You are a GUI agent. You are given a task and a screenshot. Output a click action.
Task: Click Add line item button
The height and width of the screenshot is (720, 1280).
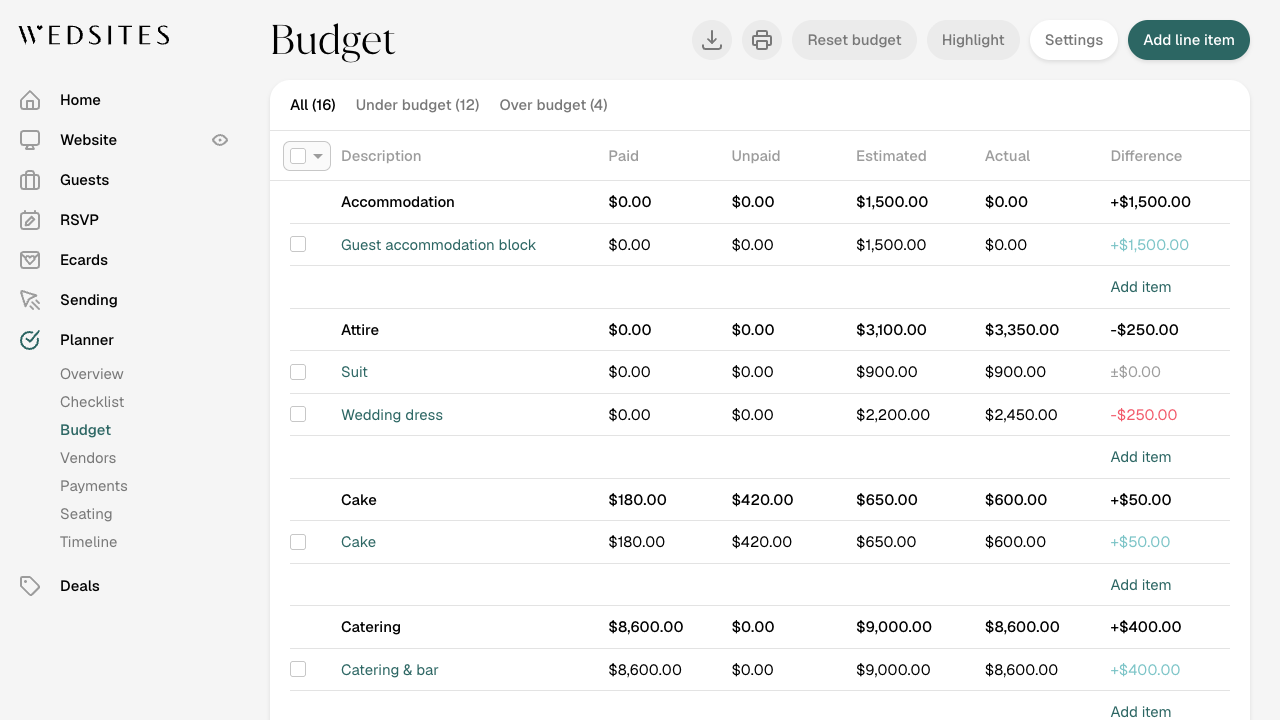point(1189,40)
